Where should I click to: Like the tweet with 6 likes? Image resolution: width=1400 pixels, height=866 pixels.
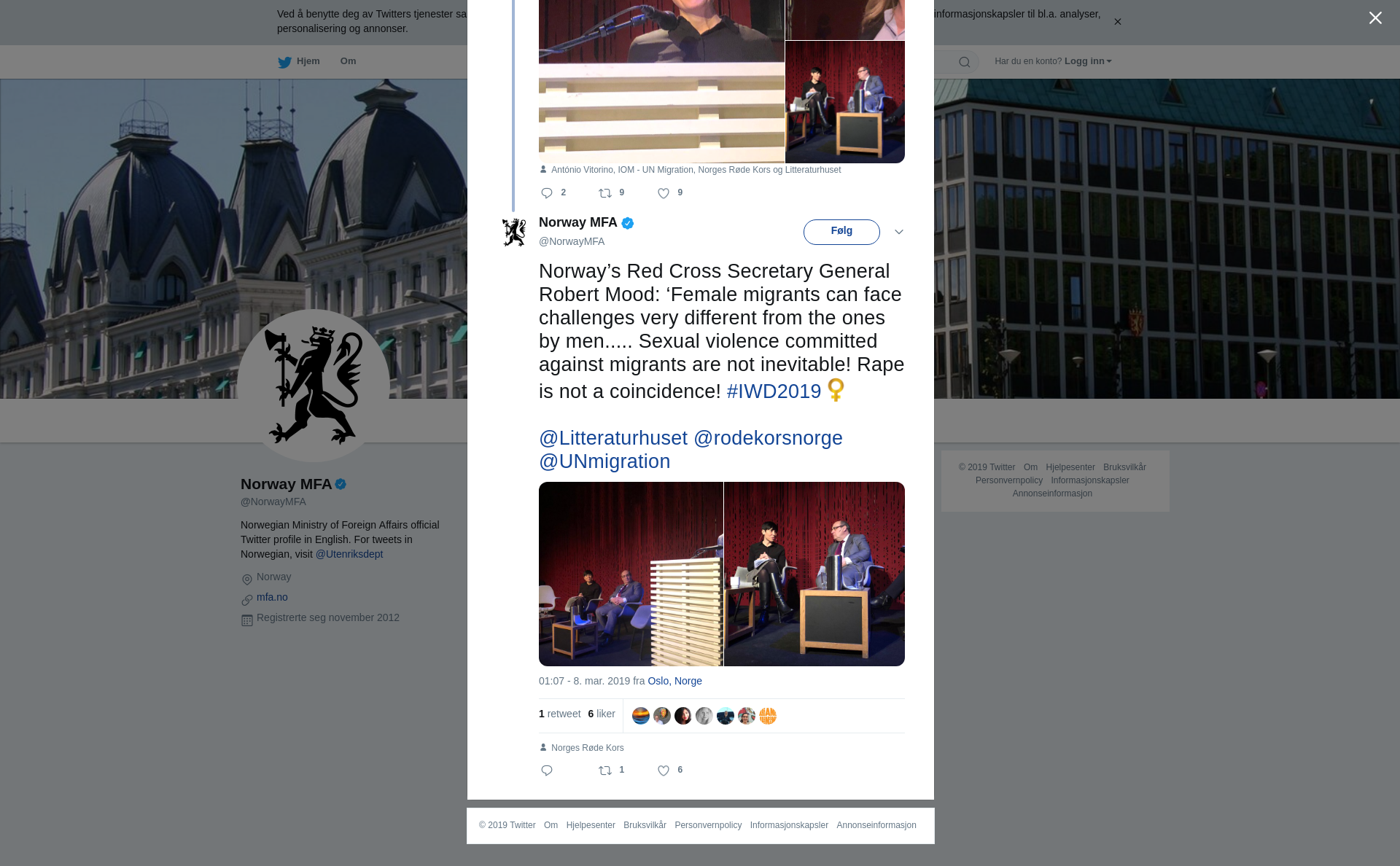click(664, 771)
